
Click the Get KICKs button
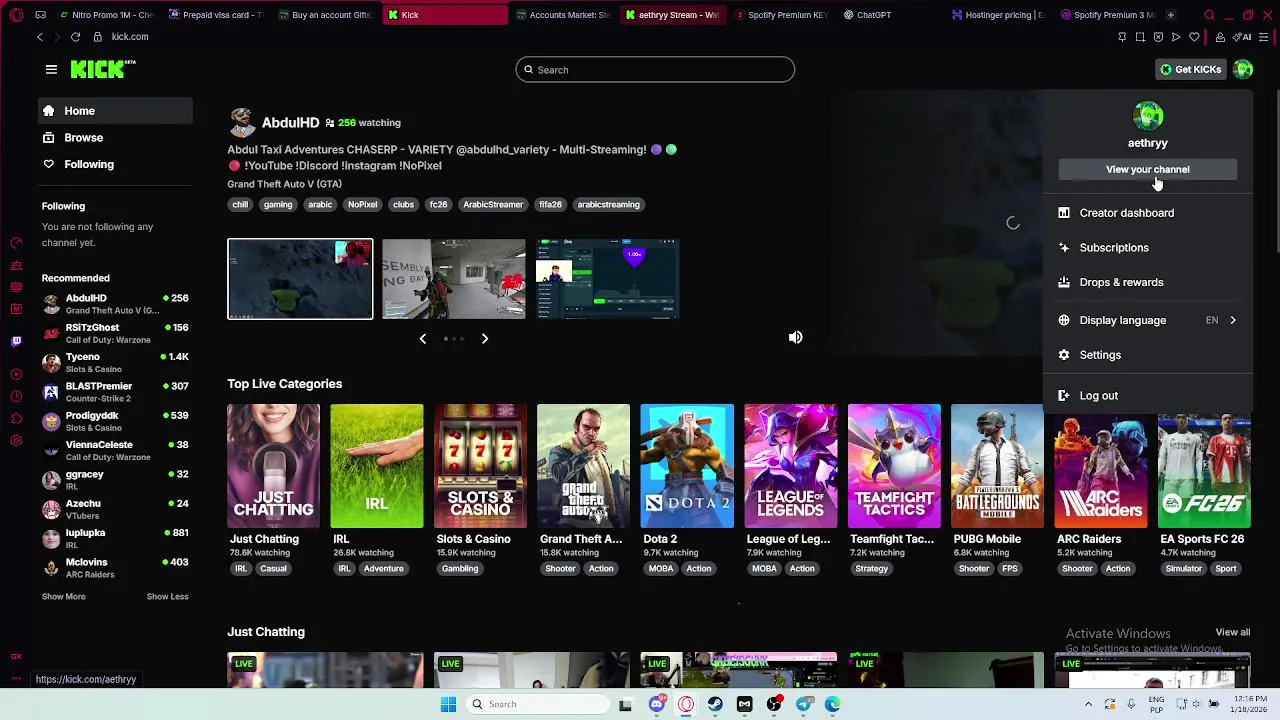1190,69
